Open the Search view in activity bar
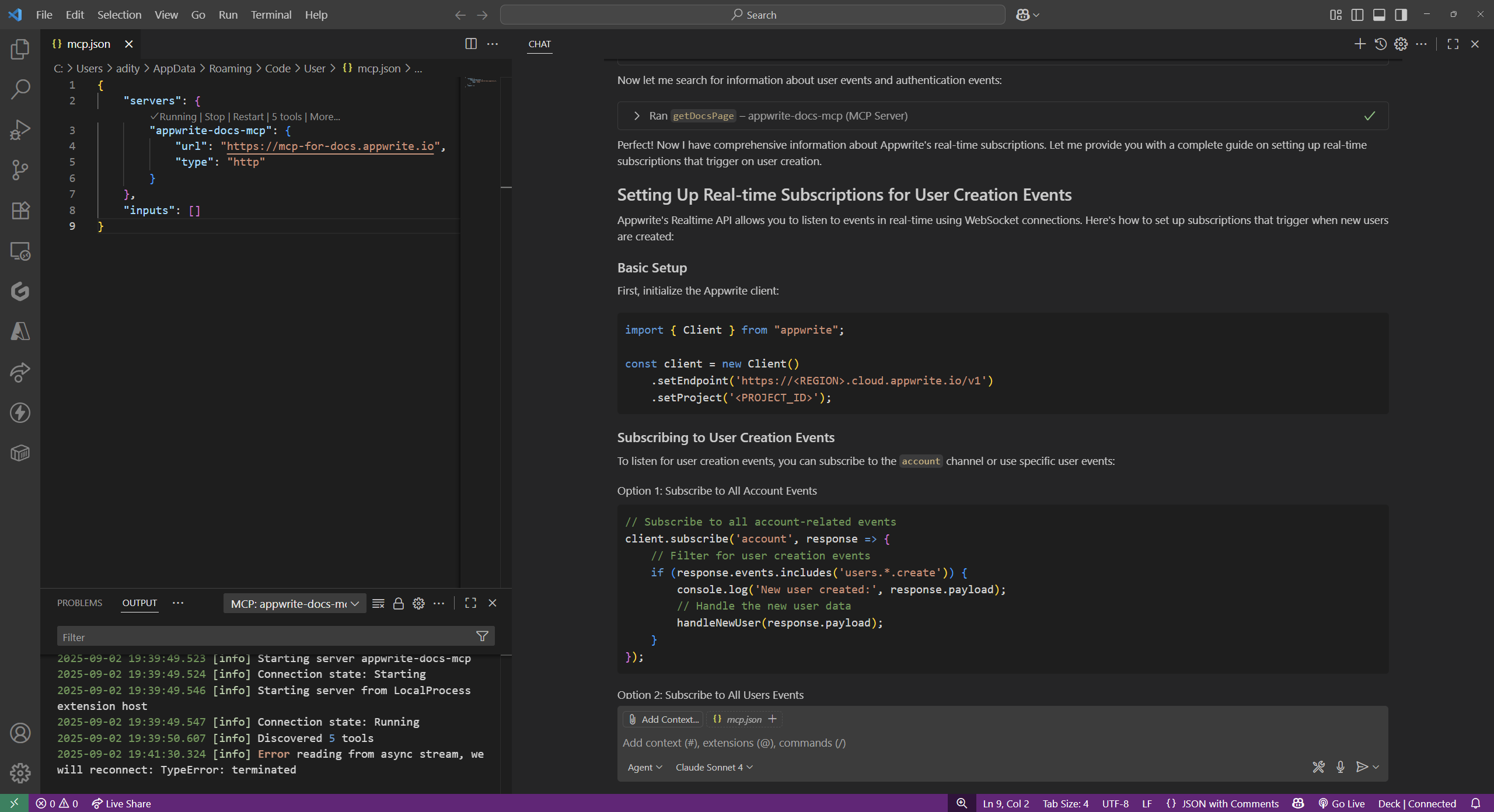The width and height of the screenshot is (1494, 812). [20, 89]
